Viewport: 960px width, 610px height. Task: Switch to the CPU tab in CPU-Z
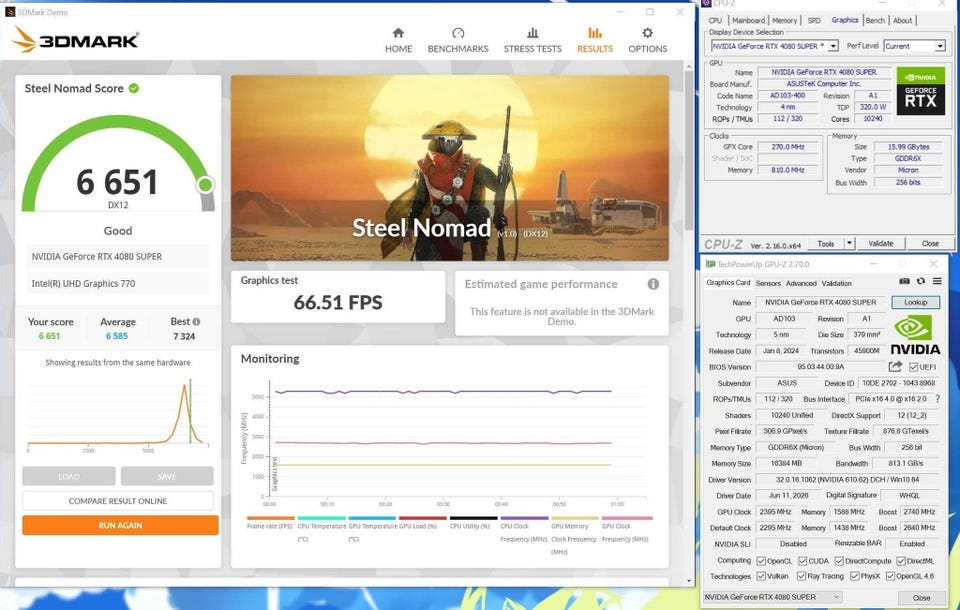(715, 20)
